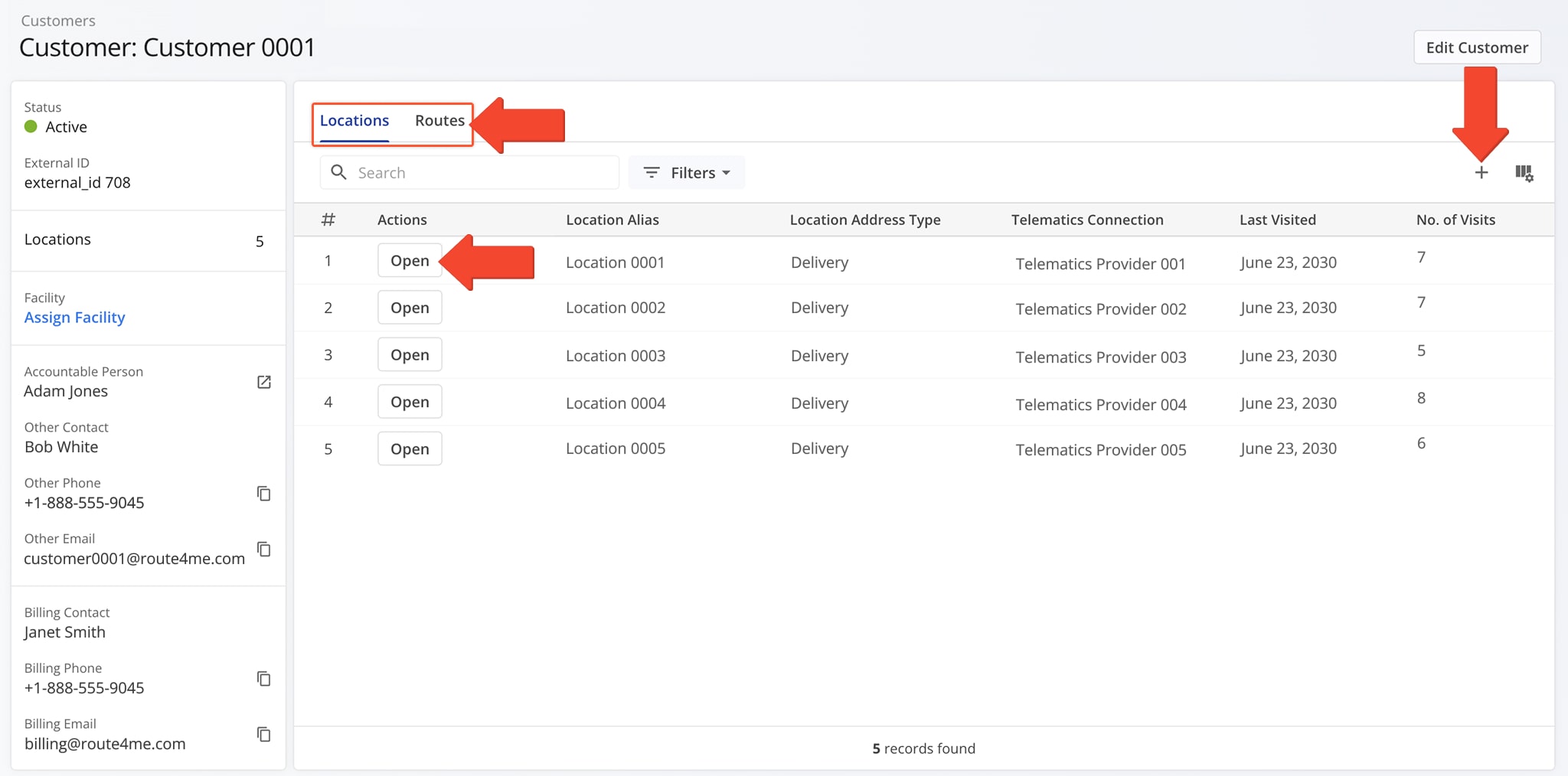
Task: Copy the Billing Phone using its copy icon
Action: coord(263,679)
